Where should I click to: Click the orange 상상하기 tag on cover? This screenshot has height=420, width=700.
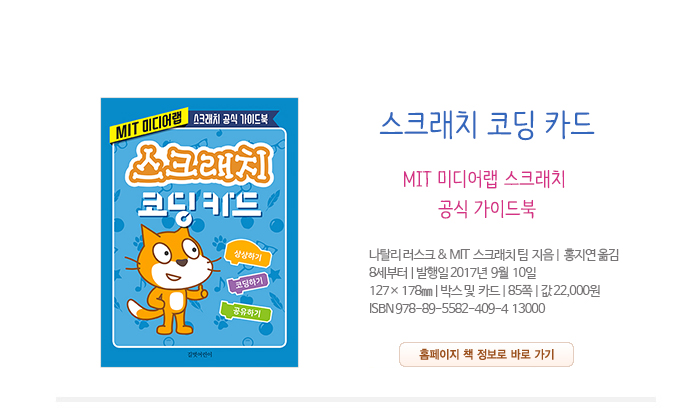coord(248,255)
